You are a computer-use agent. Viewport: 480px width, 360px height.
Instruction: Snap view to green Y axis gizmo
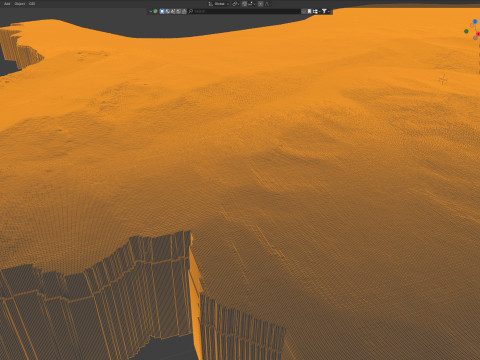[x=466, y=31]
